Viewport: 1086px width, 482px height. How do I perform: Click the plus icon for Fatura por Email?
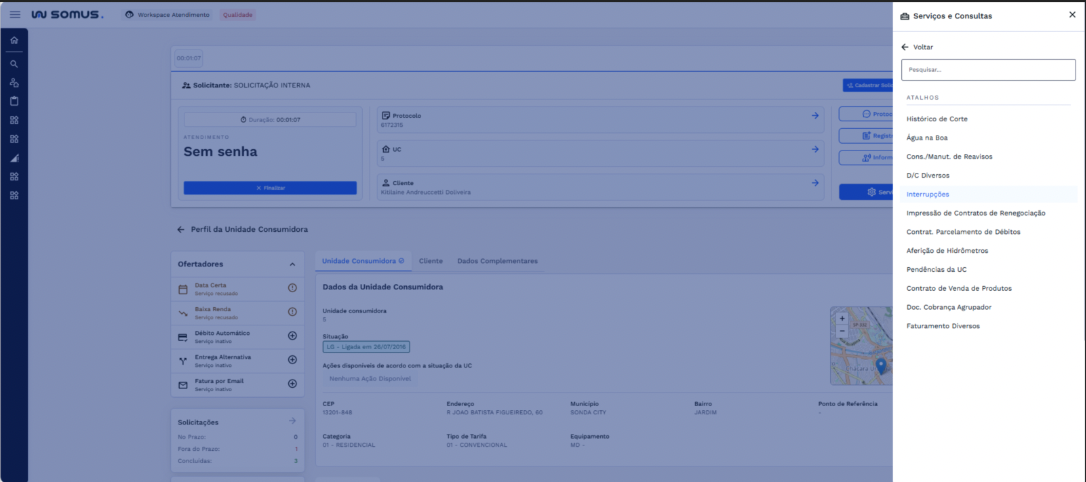(292, 384)
